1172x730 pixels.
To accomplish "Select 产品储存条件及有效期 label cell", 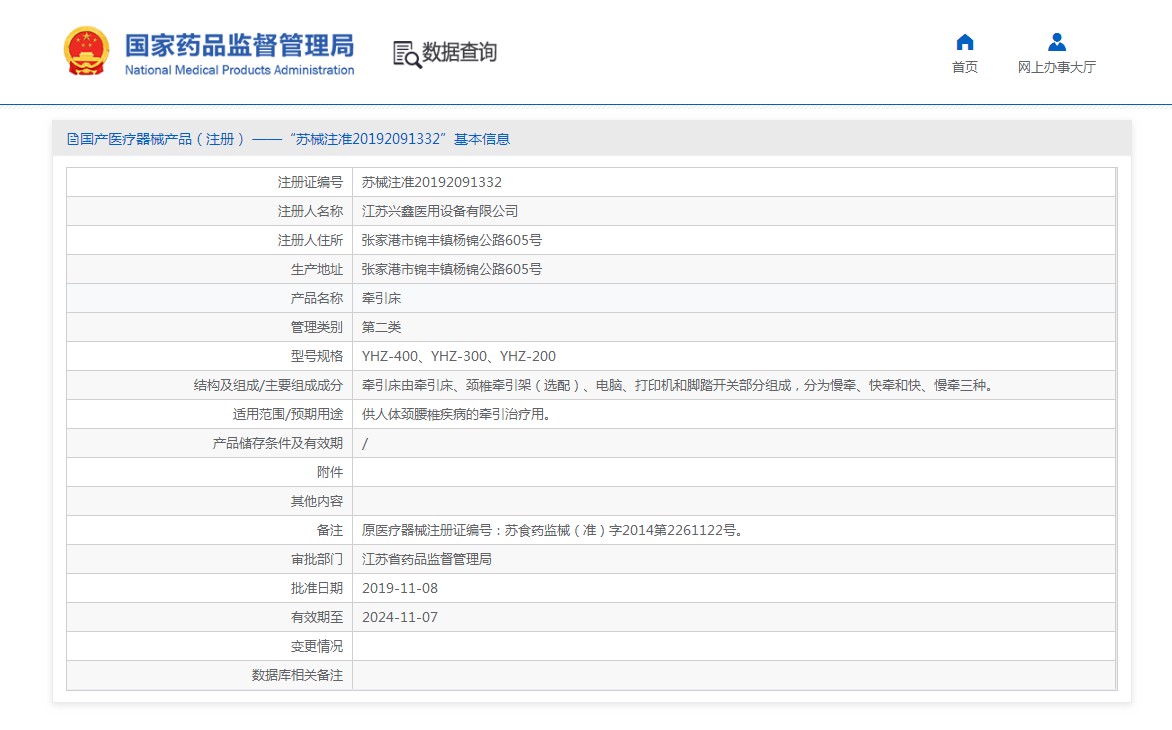I will click(209, 444).
